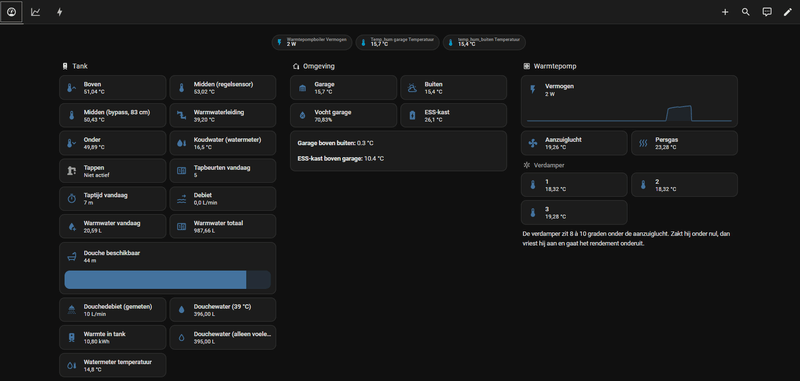Open Verdamper sensor 2 card
This screenshot has width=800, height=381.
click(x=684, y=185)
